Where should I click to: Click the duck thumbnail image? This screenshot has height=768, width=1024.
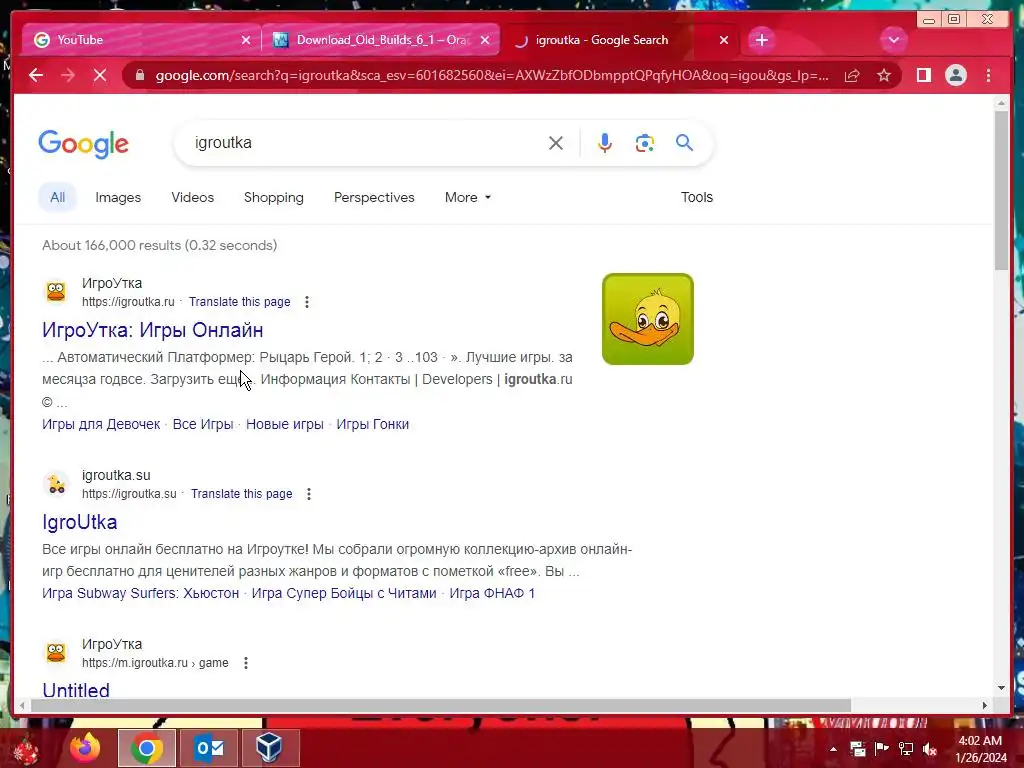[648, 319]
